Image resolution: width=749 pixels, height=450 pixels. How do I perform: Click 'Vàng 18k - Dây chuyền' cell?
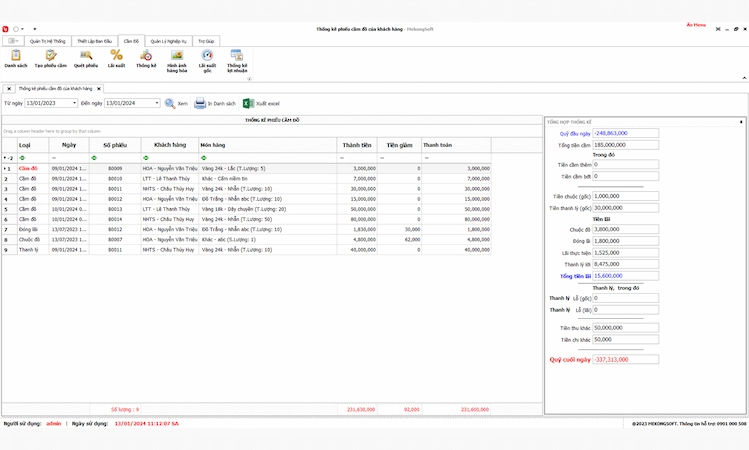pyautogui.click(x=268, y=209)
